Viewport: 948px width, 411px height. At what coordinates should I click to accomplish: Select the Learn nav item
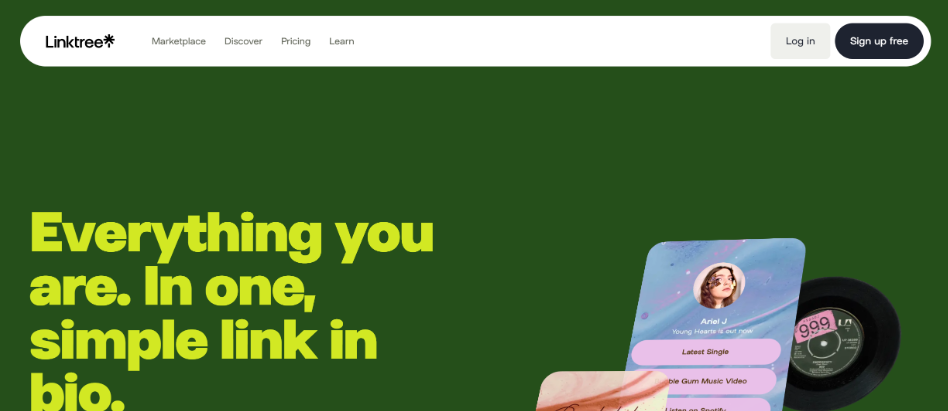342,41
